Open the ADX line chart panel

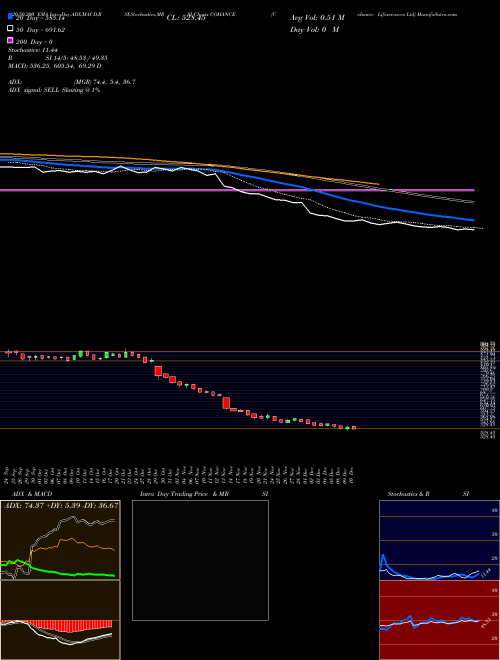(60, 540)
